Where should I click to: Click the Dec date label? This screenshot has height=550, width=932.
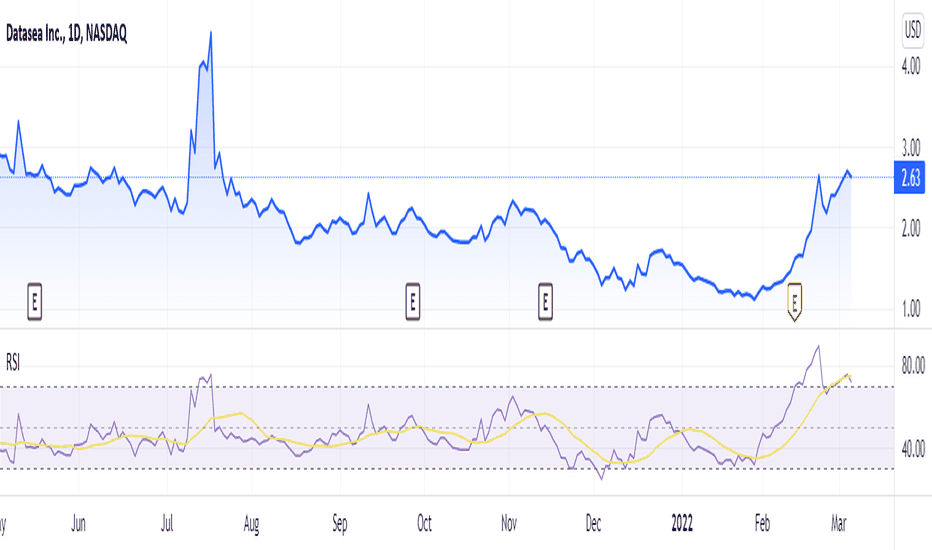593,523
